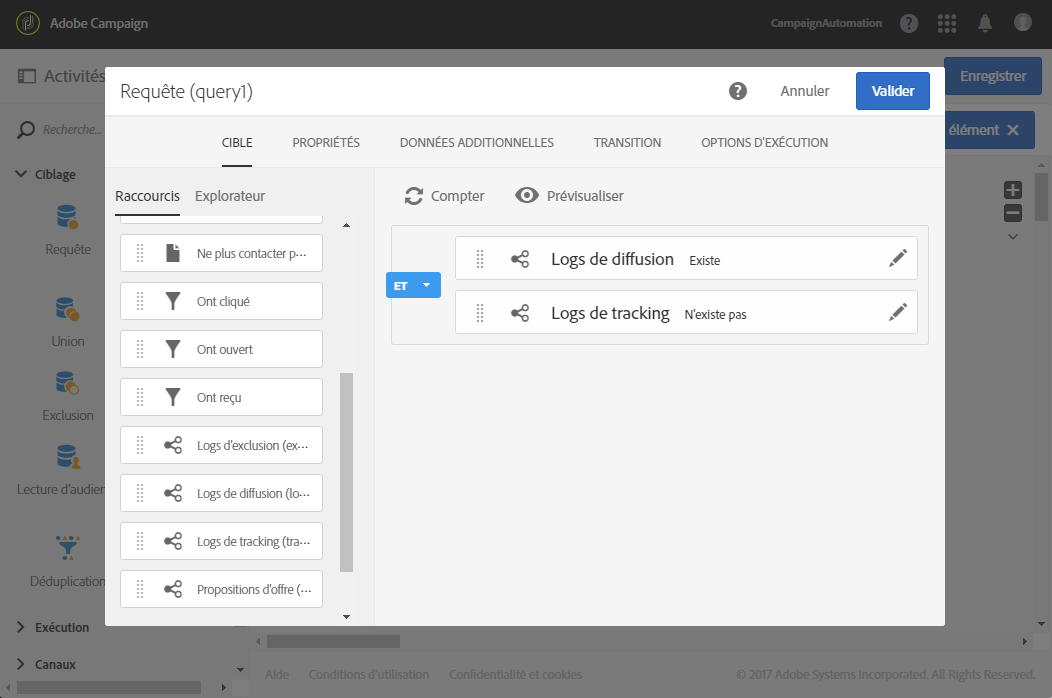The width and height of the screenshot is (1052, 698).
Task: Click the Compter refresh icon
Action: [x=414, y=196]
